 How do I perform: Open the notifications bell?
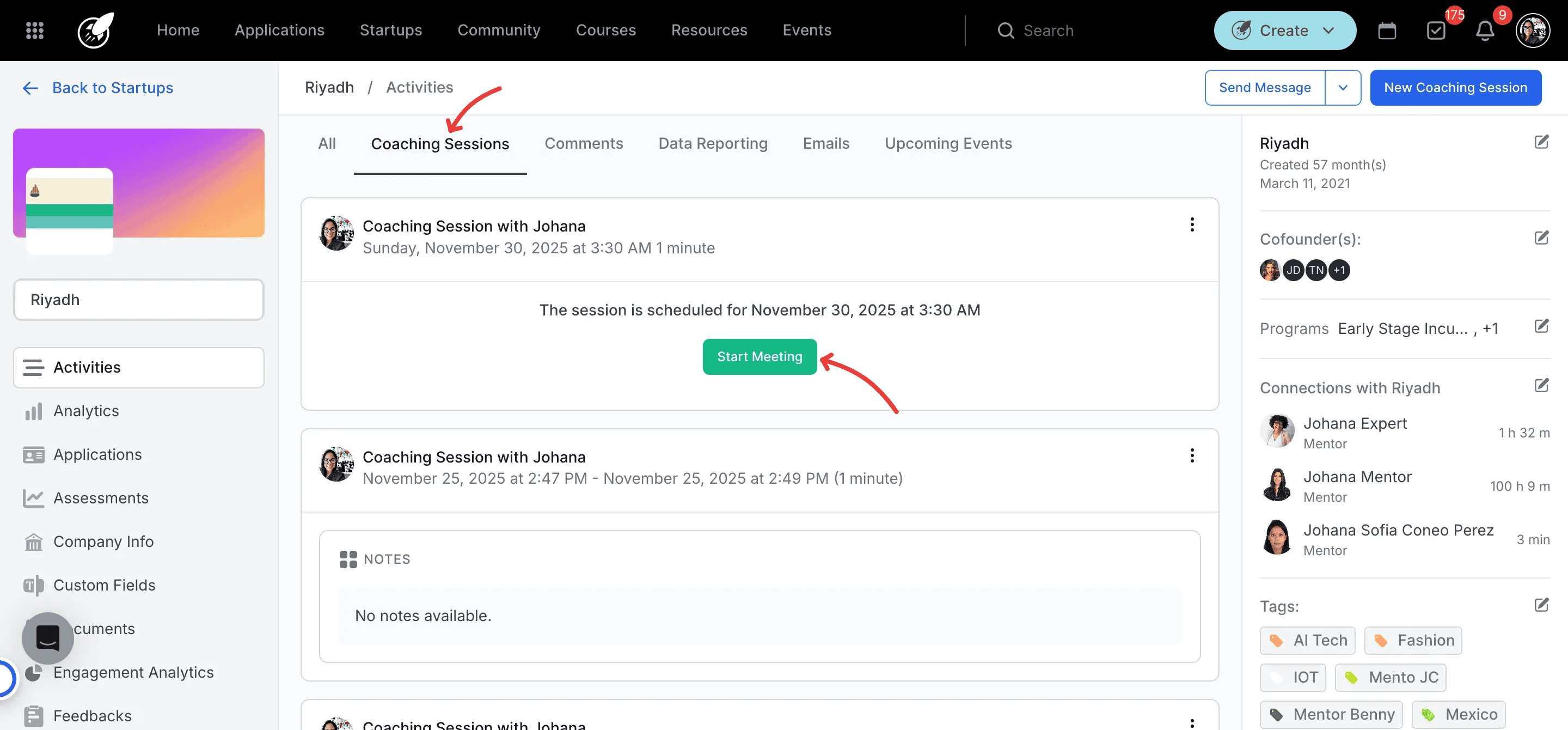[1485, 30]
